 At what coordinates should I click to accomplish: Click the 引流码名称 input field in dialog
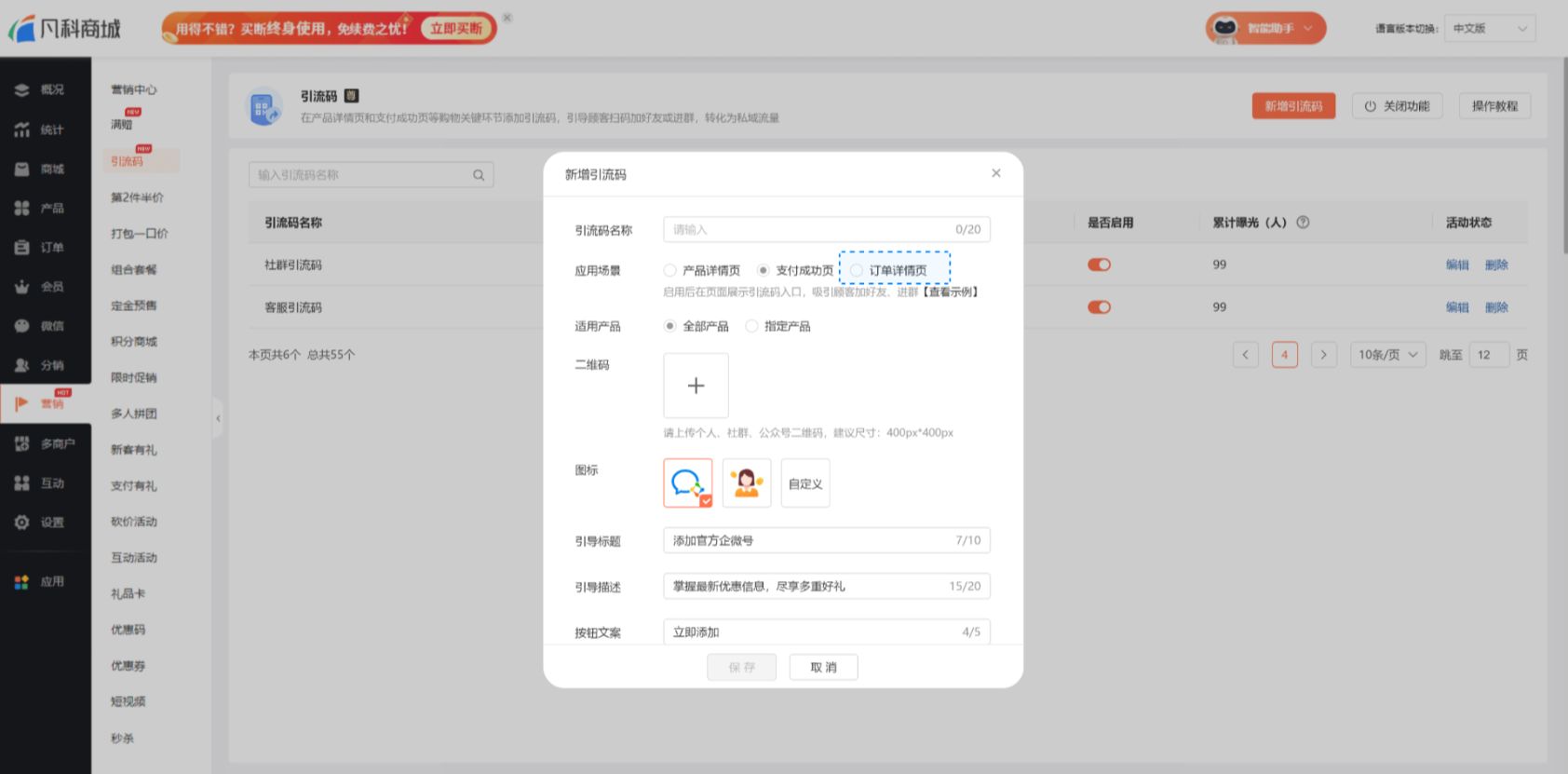point(827,229)
